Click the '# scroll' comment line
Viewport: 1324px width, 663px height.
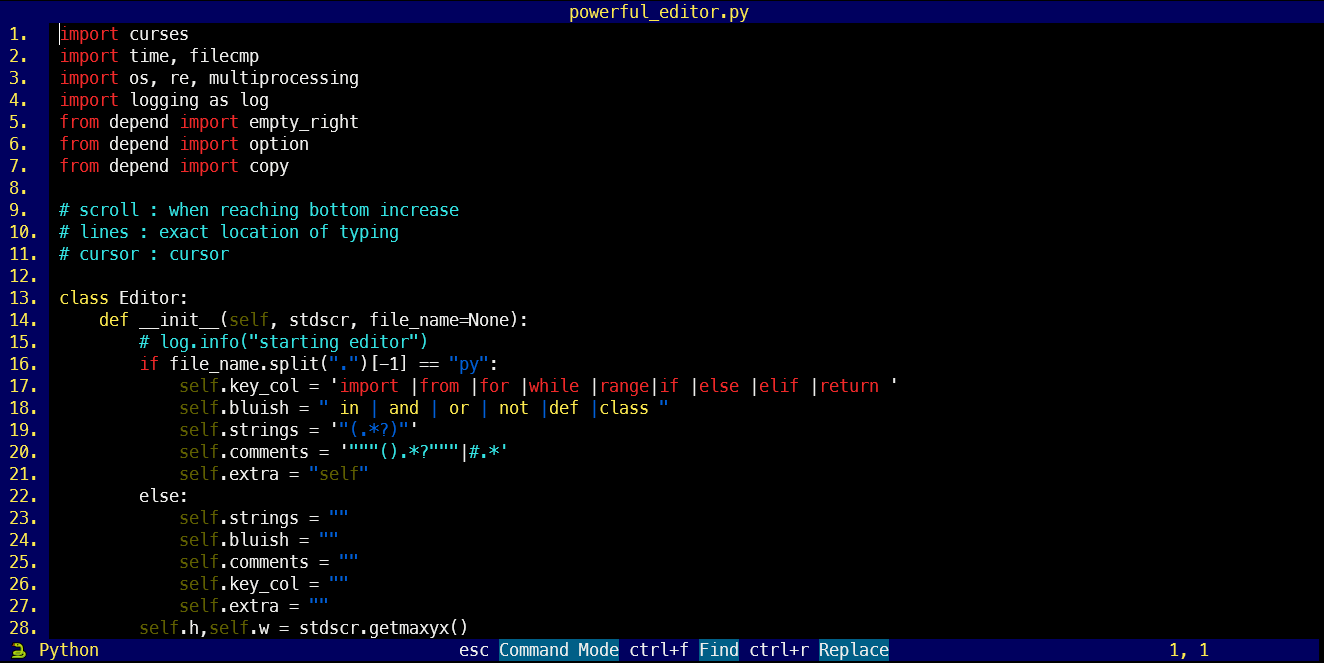[x=259, y=210]
